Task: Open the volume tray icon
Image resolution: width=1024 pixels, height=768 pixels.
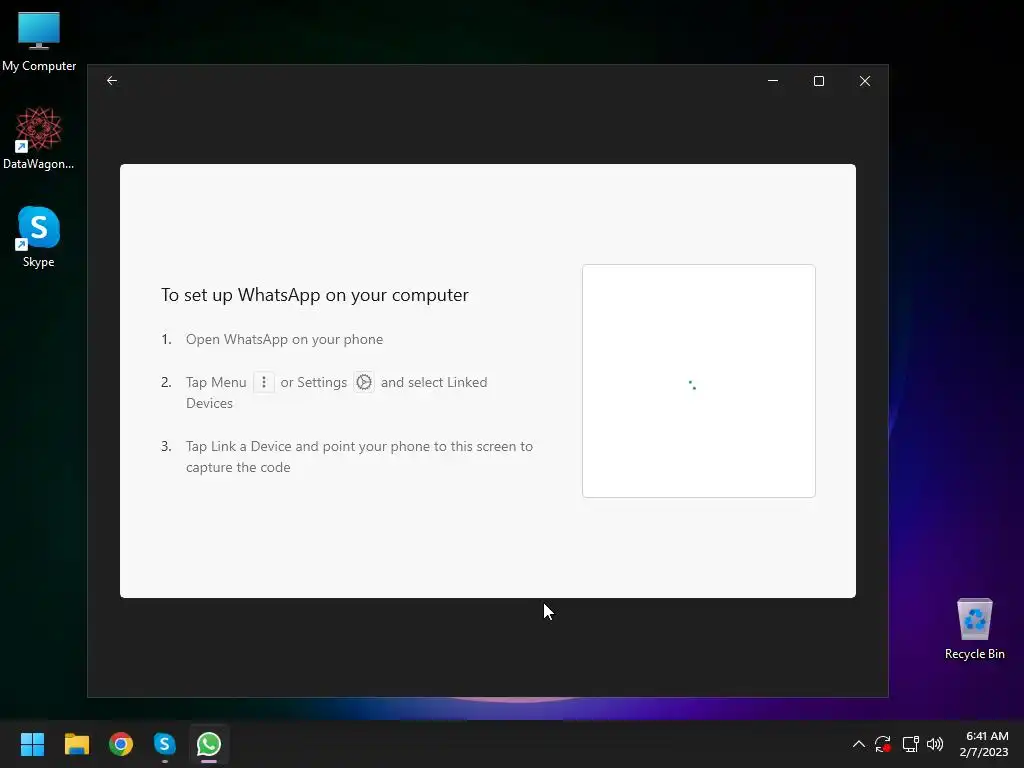Action: (x=935, y=744)
